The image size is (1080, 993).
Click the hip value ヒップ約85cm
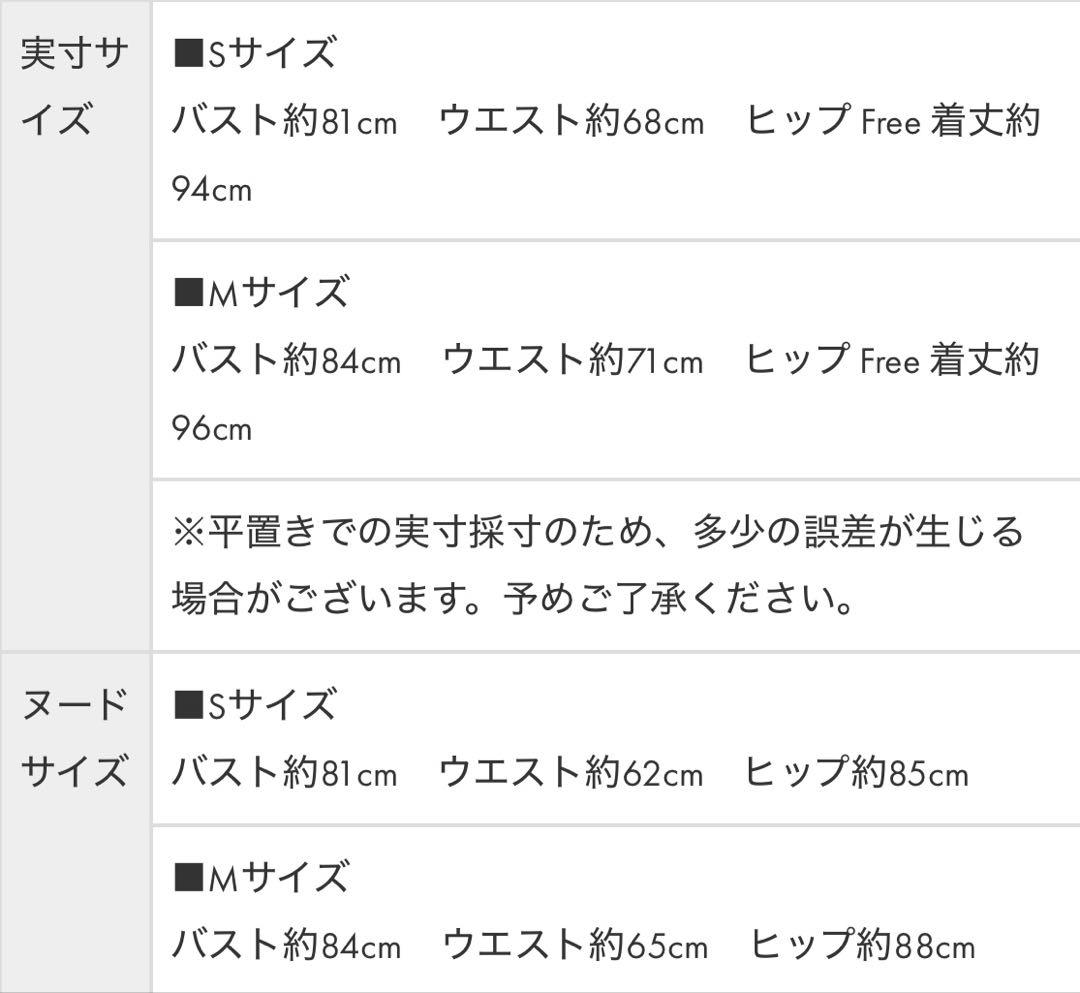tap(857, 774)
